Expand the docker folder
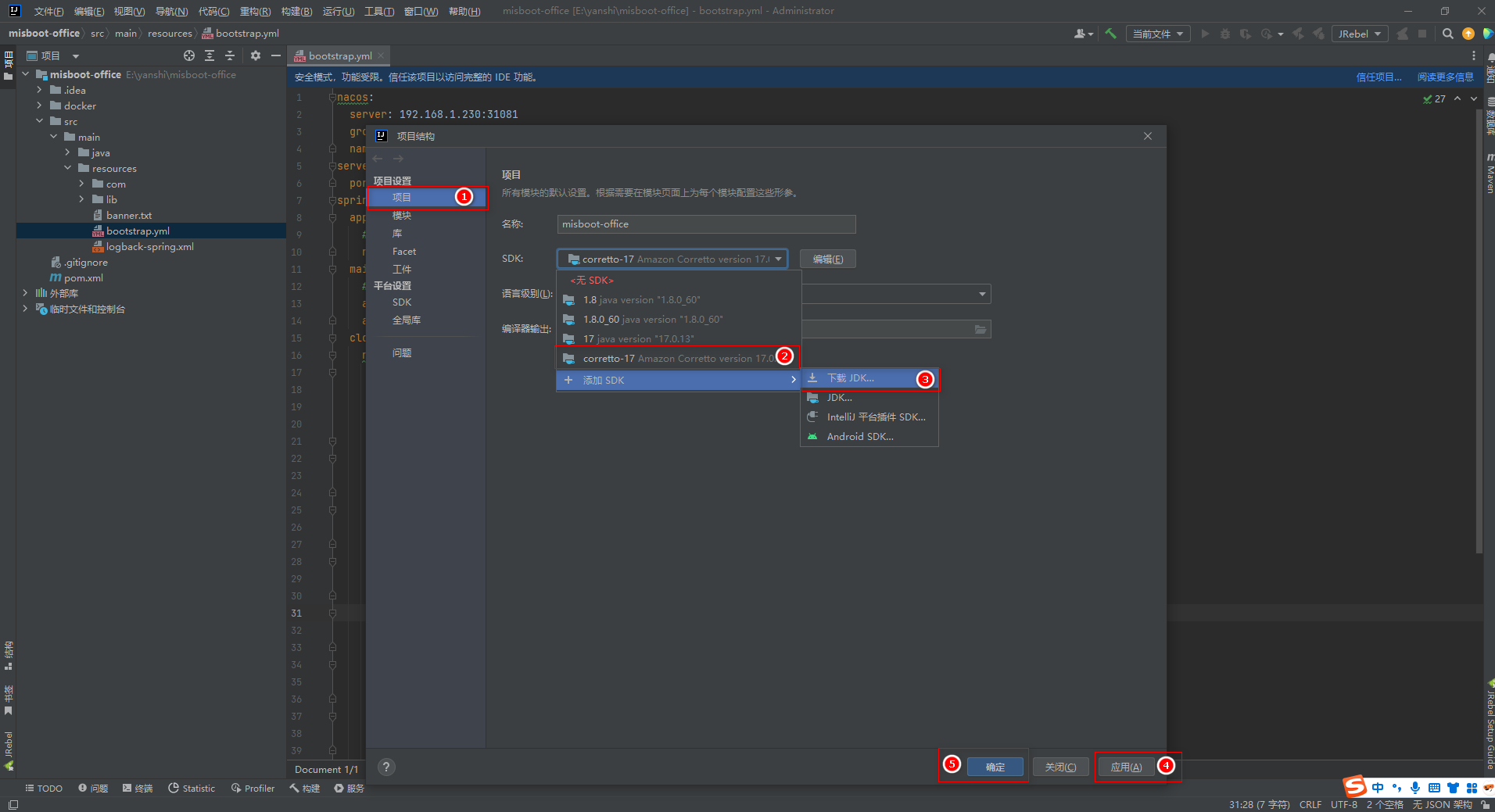Viewport: 1495px width, 812px height. pyautogui.click(x=40, y=106)
